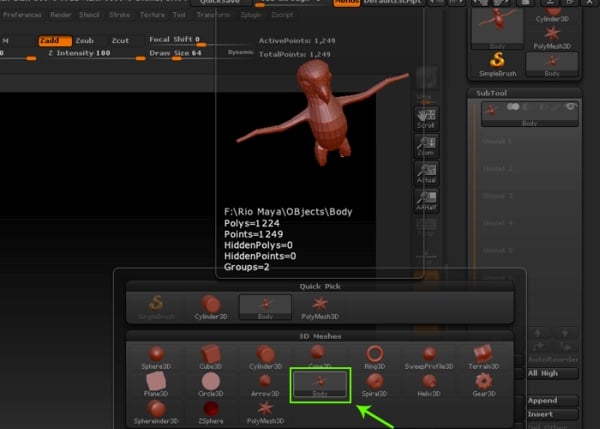The image size is (600, 429).
Task: Collapse the 3D Meshes section
Action: (x=320, y=335)
